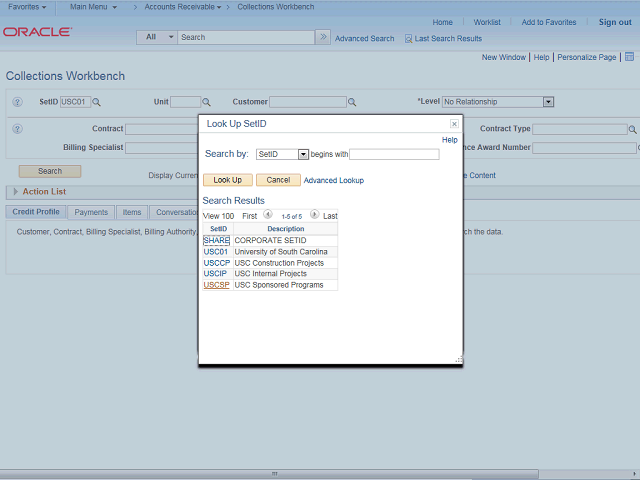Expand the Action List section
The height and width of the screenshot is (480, 640).
[15, 192]
